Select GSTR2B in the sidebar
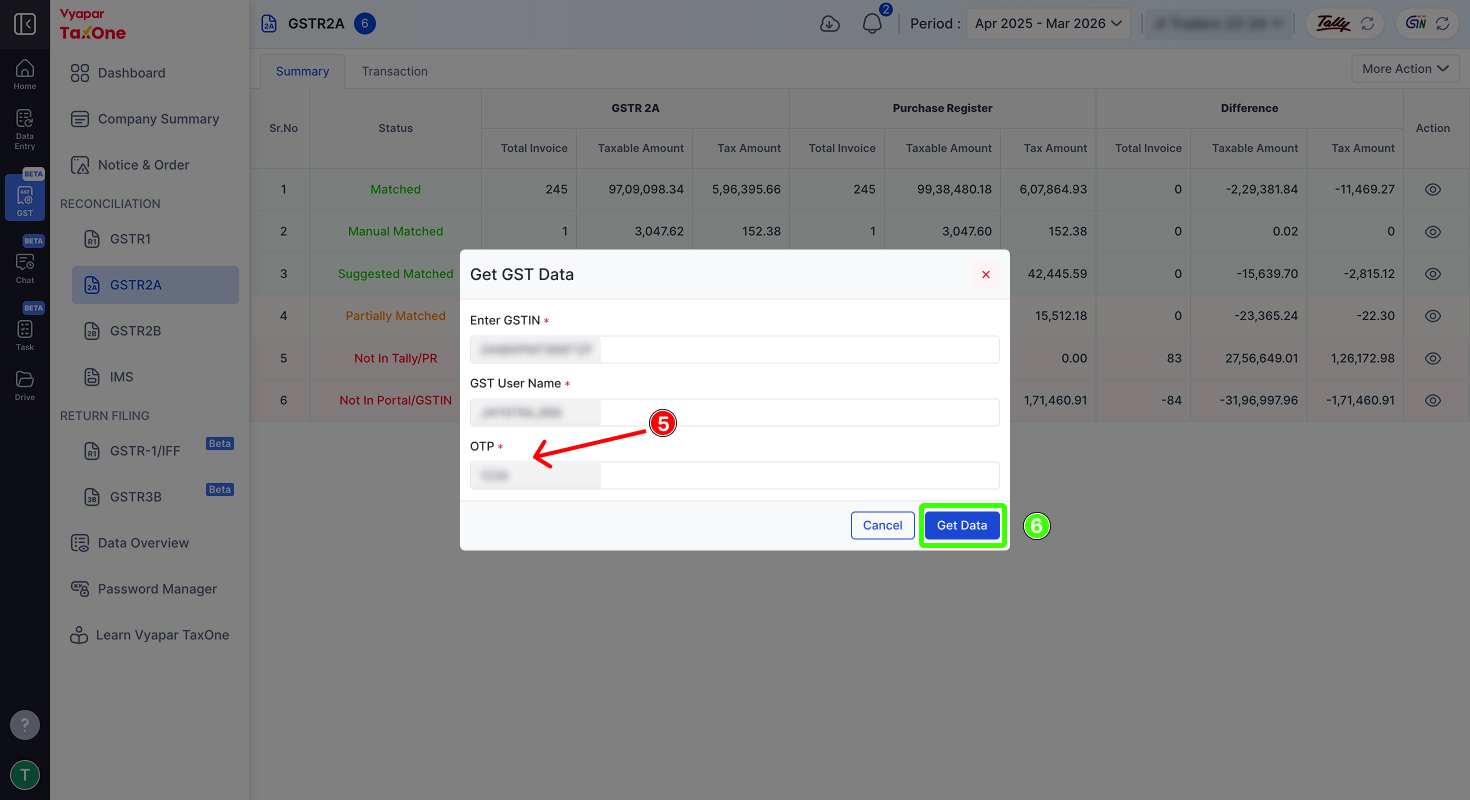This screenshot has height=800, width=1470. 135,331
